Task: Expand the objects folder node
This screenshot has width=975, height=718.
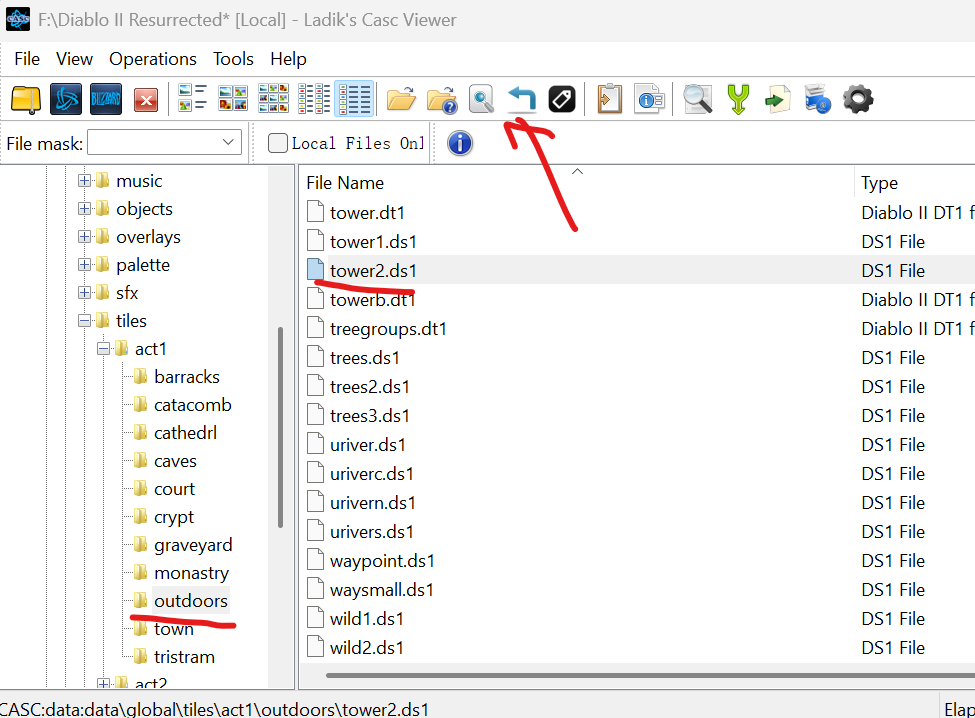Action: coord(85,209)
